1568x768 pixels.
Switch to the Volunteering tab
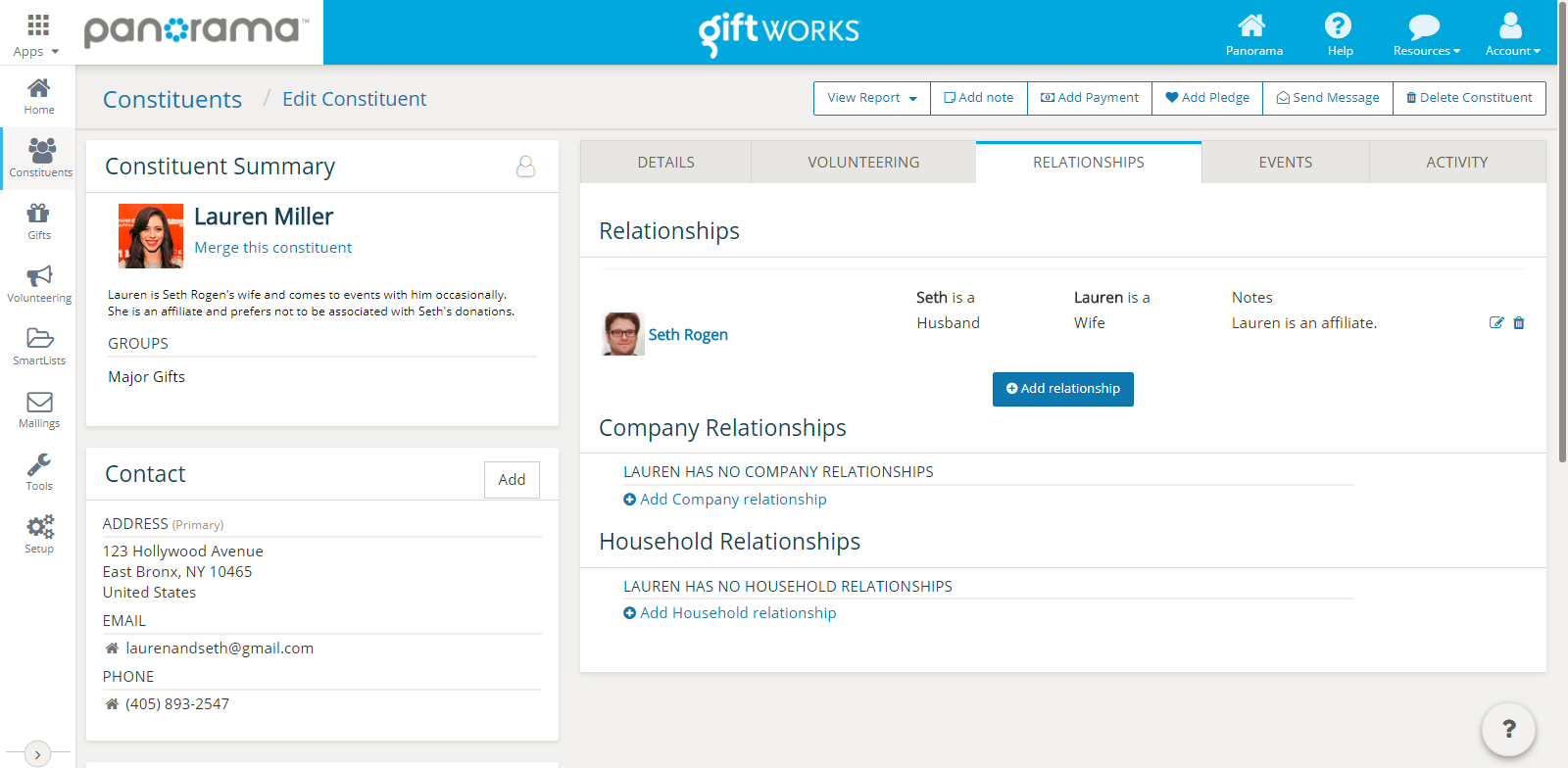(x=863, y=163)
